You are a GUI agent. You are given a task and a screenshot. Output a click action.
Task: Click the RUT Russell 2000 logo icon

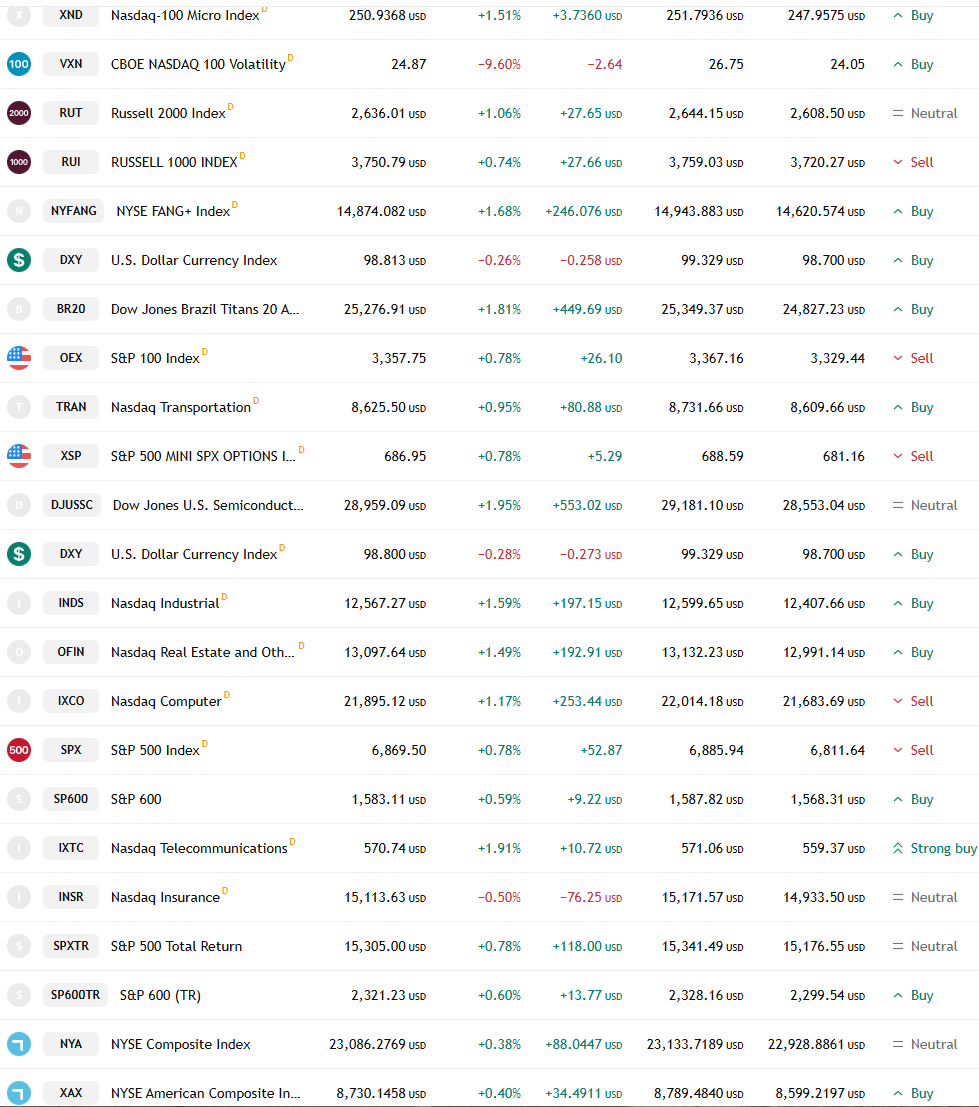pyautogui.click(x=19, y=113)
